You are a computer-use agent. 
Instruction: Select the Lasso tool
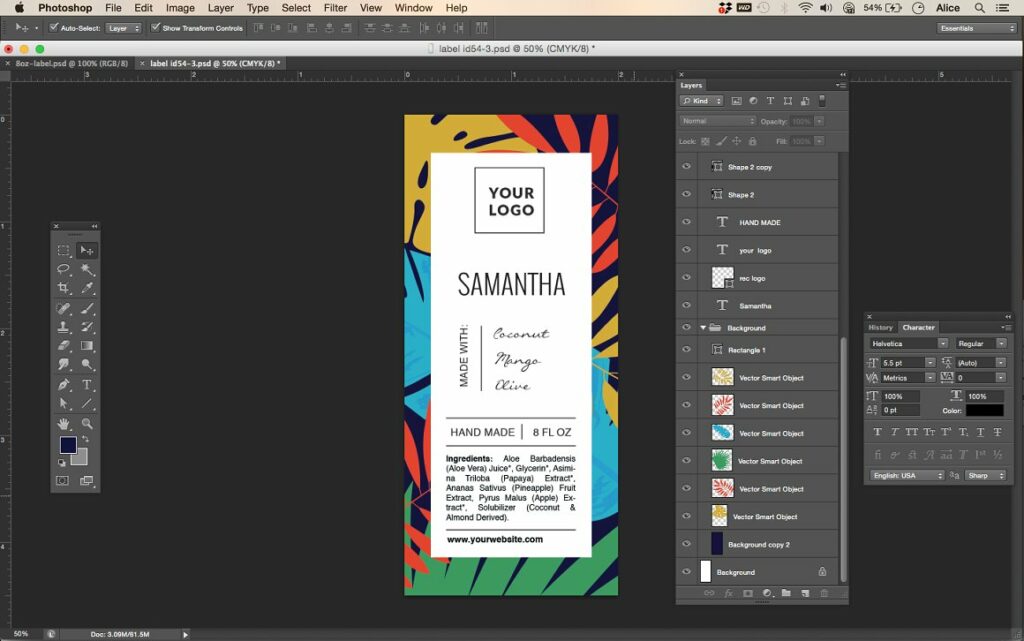tap(62, 268)
